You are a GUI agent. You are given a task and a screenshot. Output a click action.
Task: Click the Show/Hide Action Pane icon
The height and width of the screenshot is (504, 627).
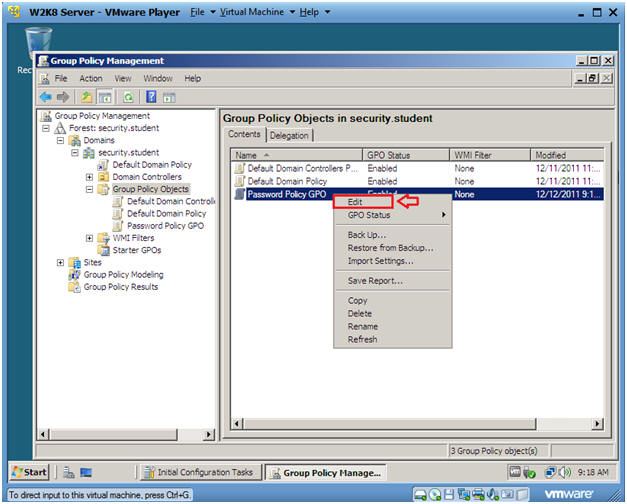coord(169,97)
